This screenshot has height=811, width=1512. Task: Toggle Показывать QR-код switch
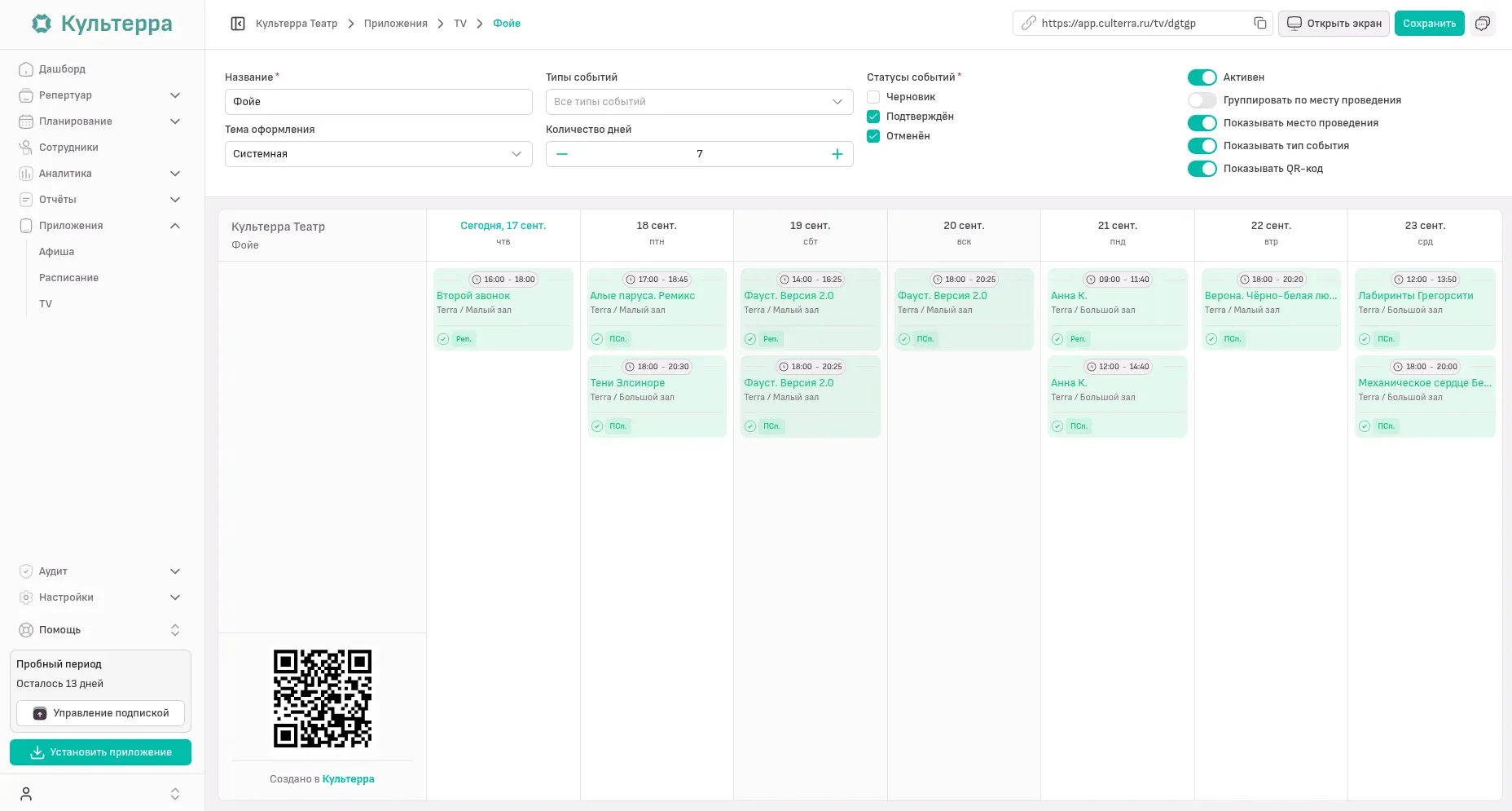[1202, 169]
